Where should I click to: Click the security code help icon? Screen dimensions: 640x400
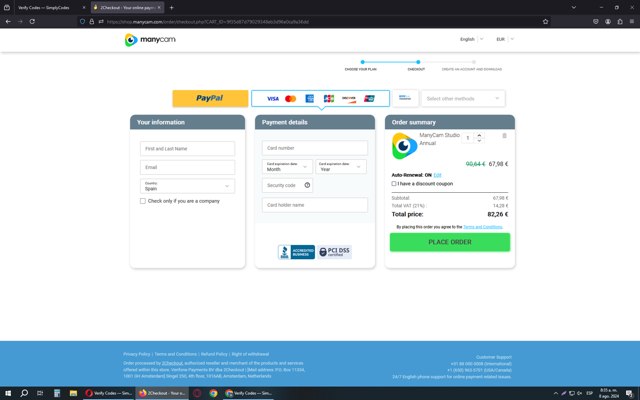click(x=307, y=185)
